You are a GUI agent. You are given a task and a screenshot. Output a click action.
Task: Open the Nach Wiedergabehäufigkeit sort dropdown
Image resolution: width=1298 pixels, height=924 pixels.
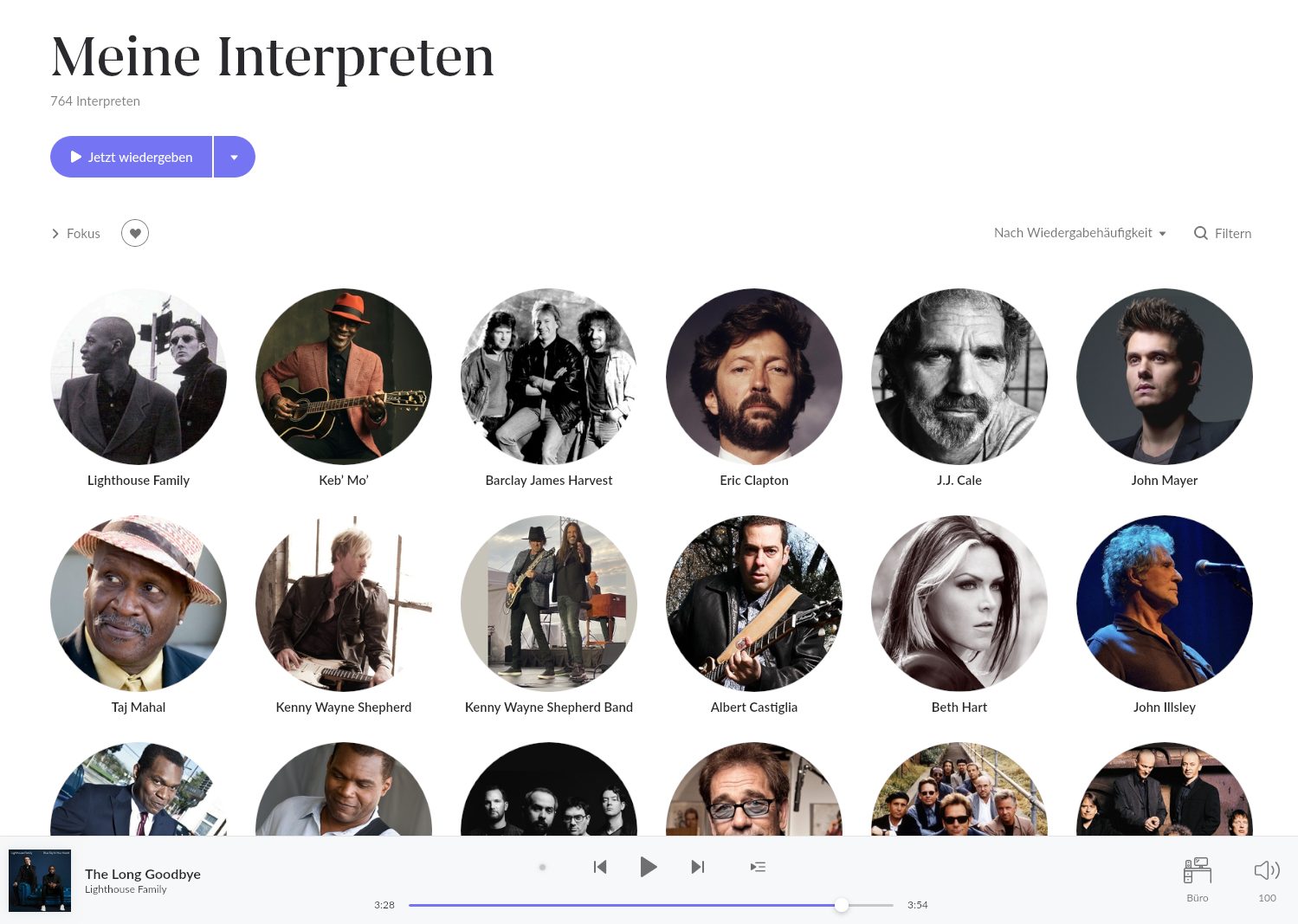1079,233
